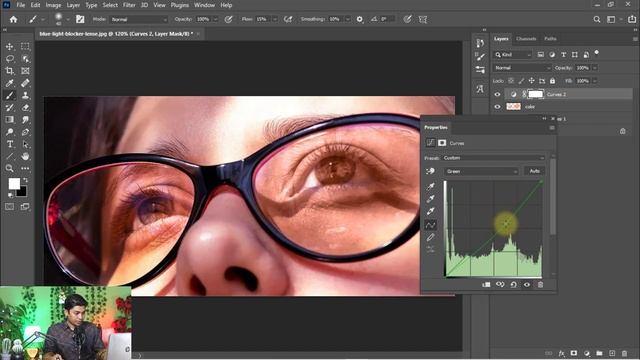This screenshot has height=360, width=640.
Task: Hide the Curves 2 layer
Action: 497,94
